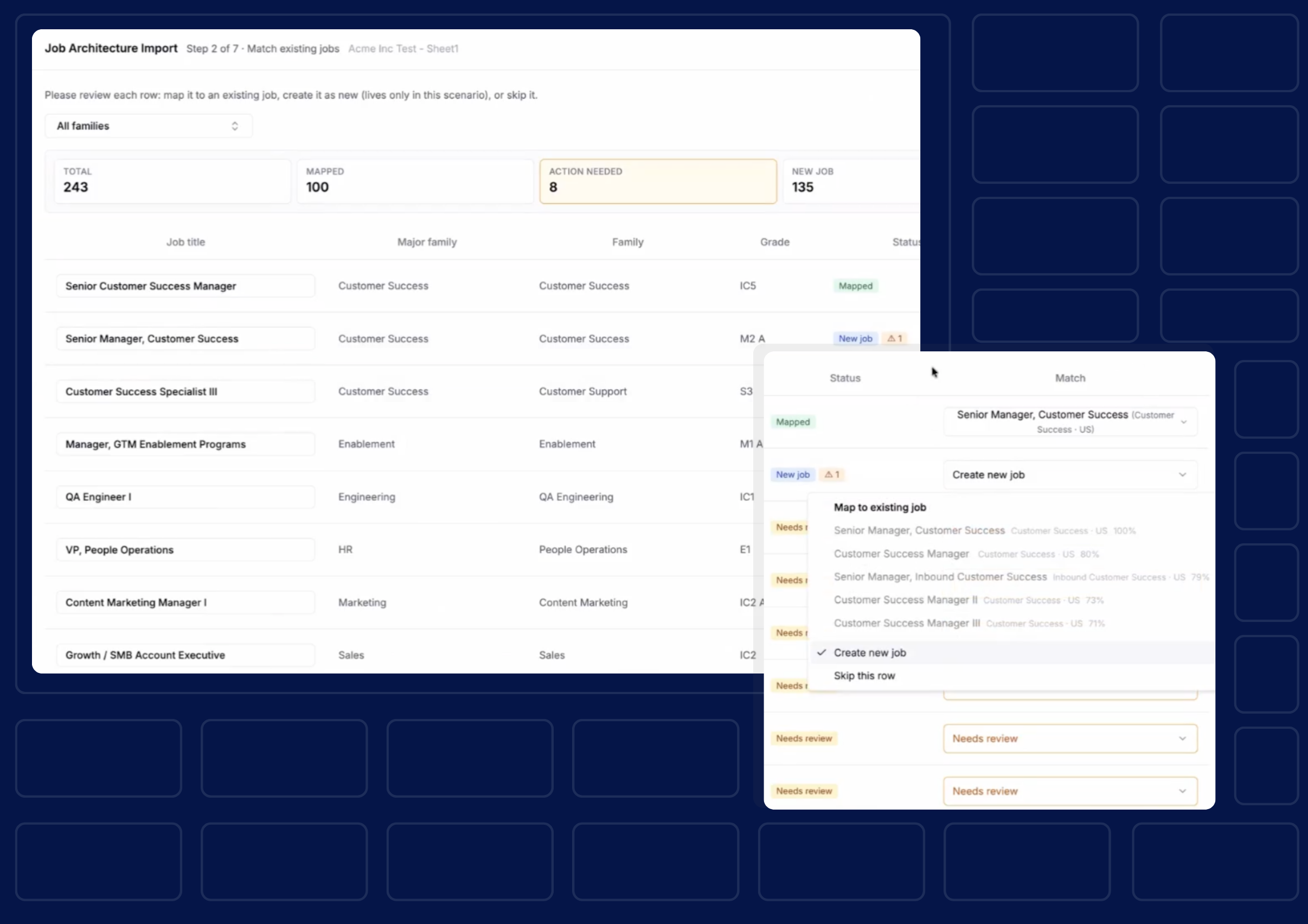
Task: Click the Mapped badge in main table
Action: point(855,286)
